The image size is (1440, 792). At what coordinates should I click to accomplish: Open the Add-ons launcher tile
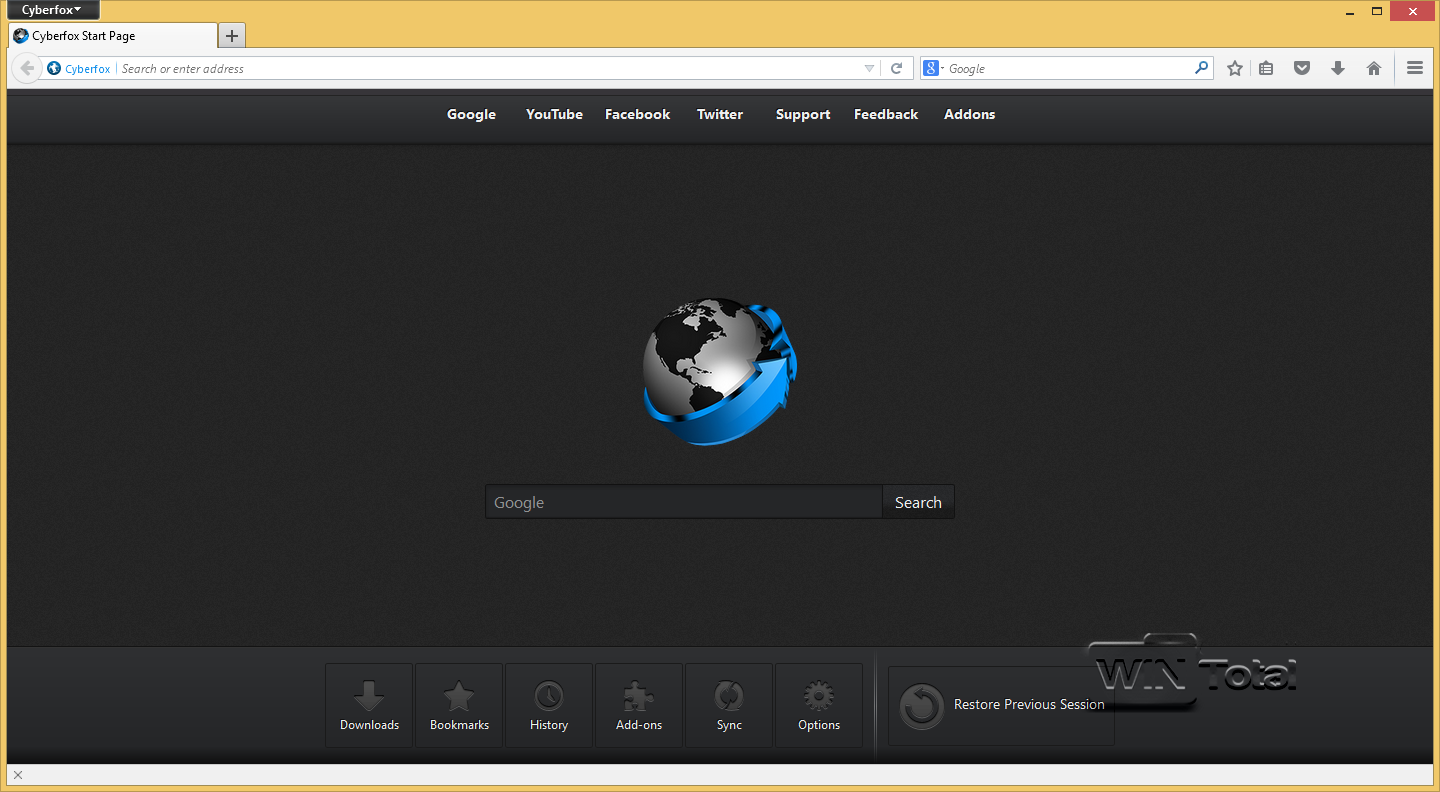[x=639, y=705]
